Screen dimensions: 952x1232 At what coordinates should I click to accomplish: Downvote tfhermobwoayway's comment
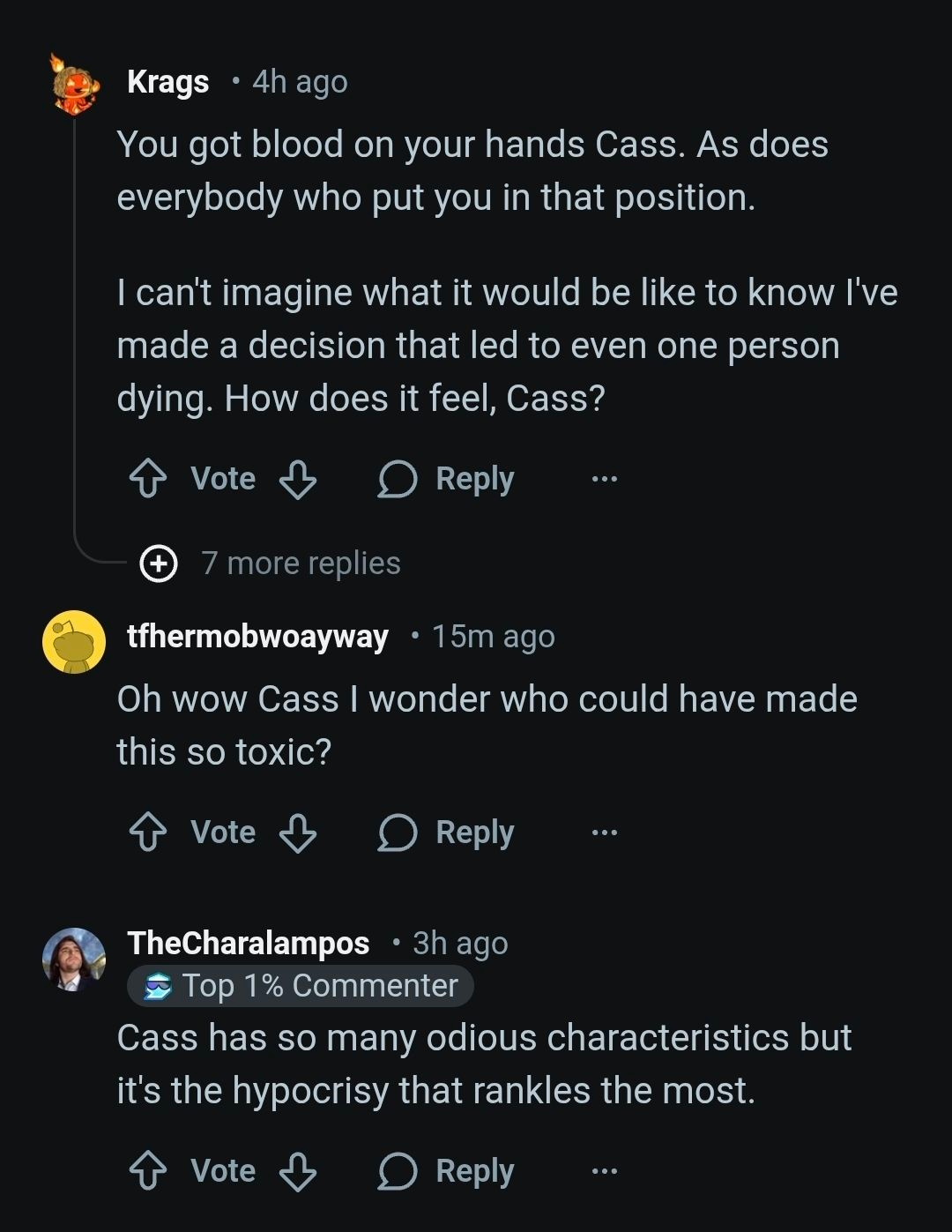(x=298, y=833)
